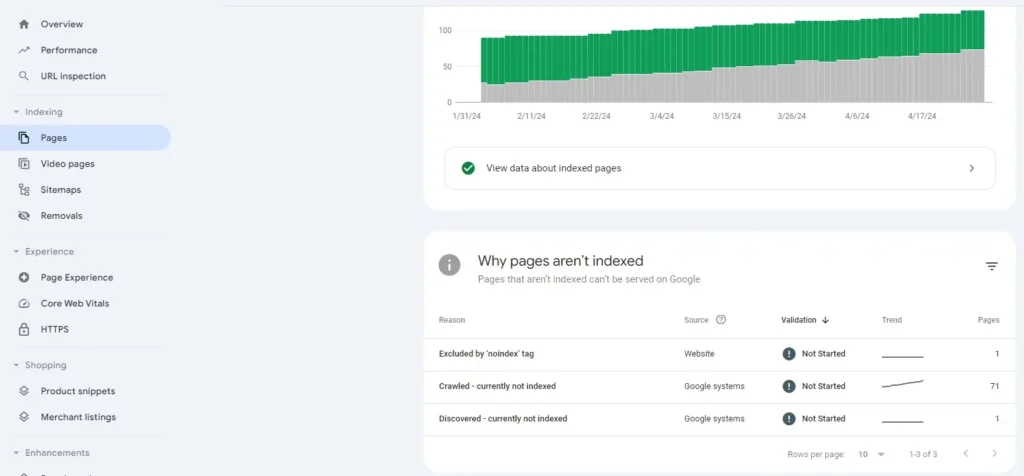Click the HTTPS padlock icon

[x=24, y=329]
